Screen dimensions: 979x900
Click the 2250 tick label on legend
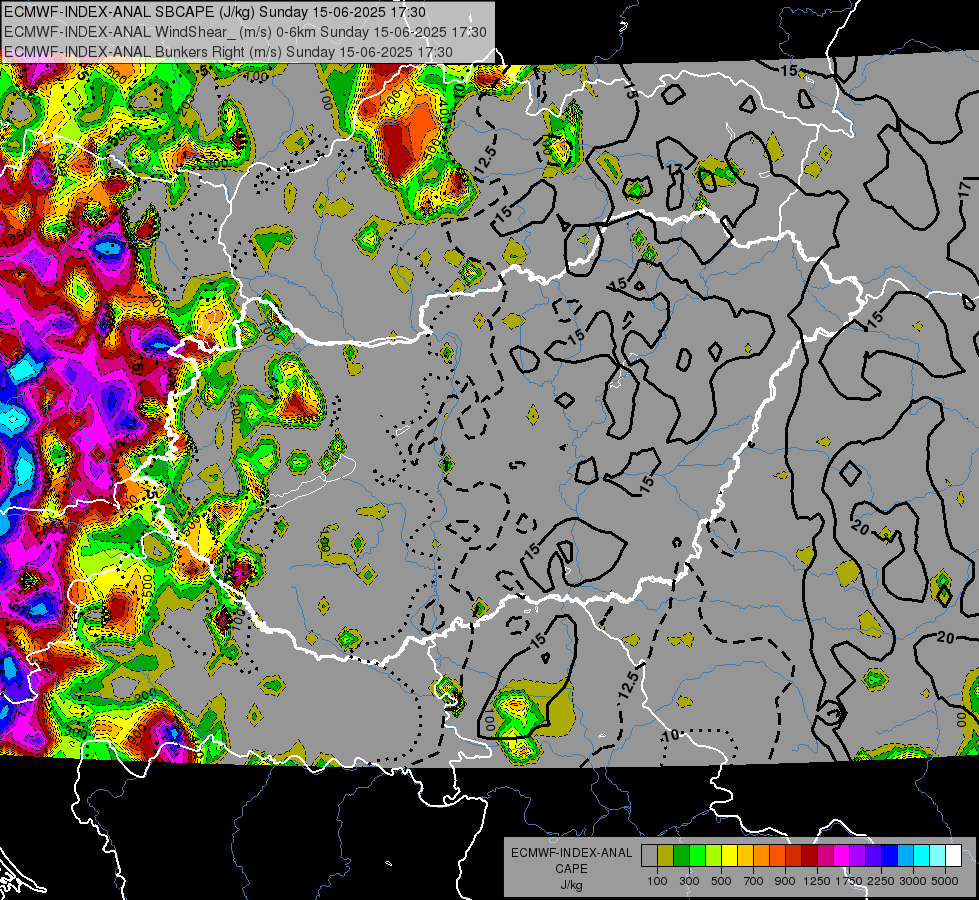[x=881, y=881]
